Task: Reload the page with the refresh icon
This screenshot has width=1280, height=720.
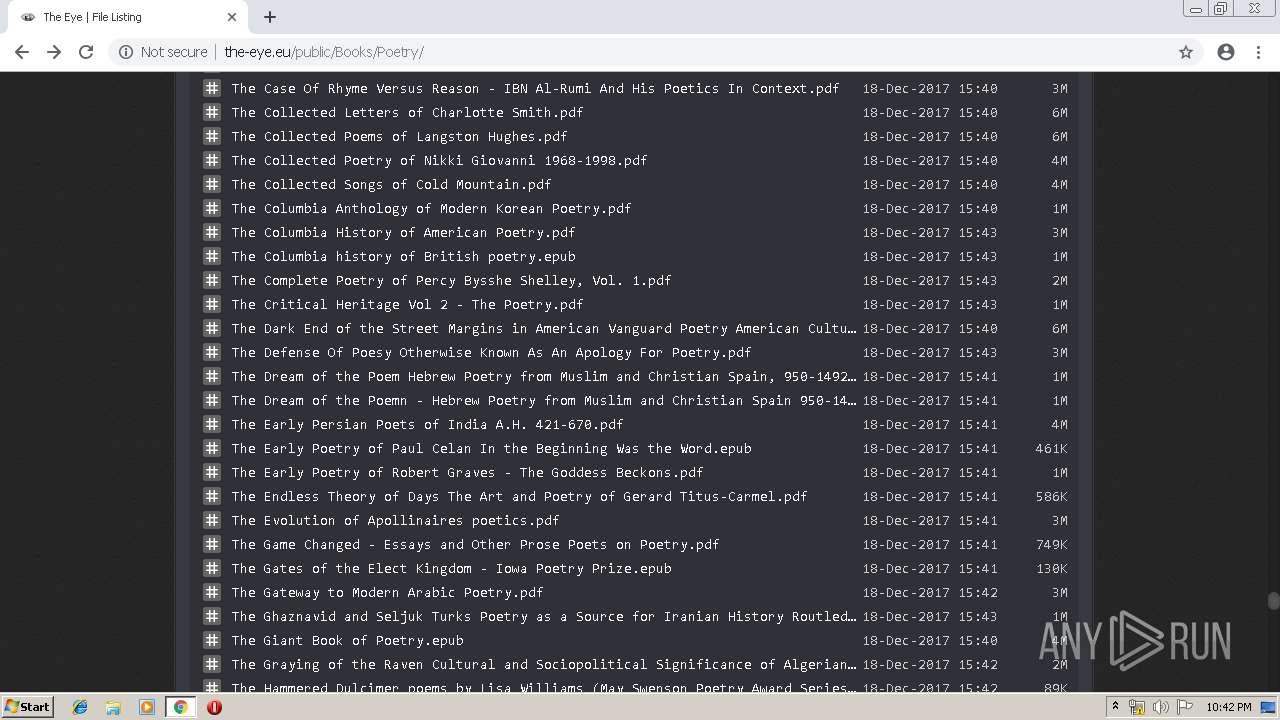Action: [86, 52]
